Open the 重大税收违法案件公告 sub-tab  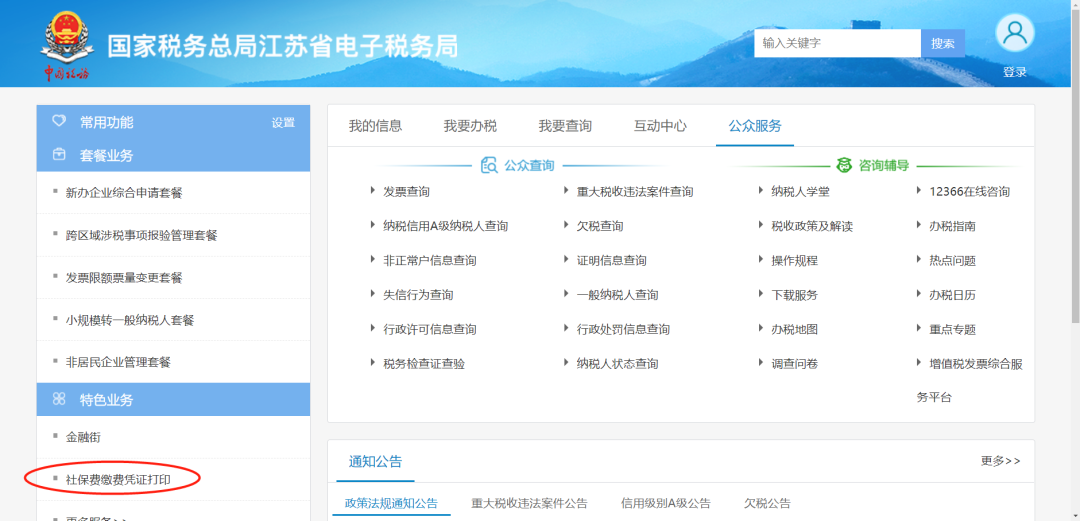pyautogui.click(x=530, y=503)
